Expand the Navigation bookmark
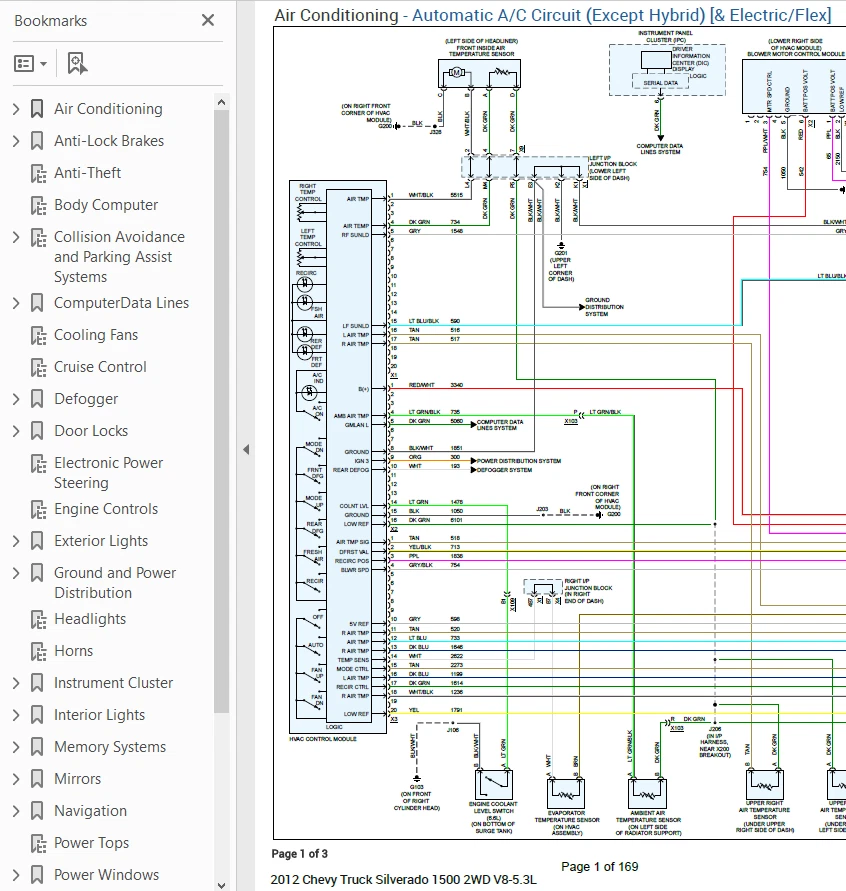 (x=14, y=811)
